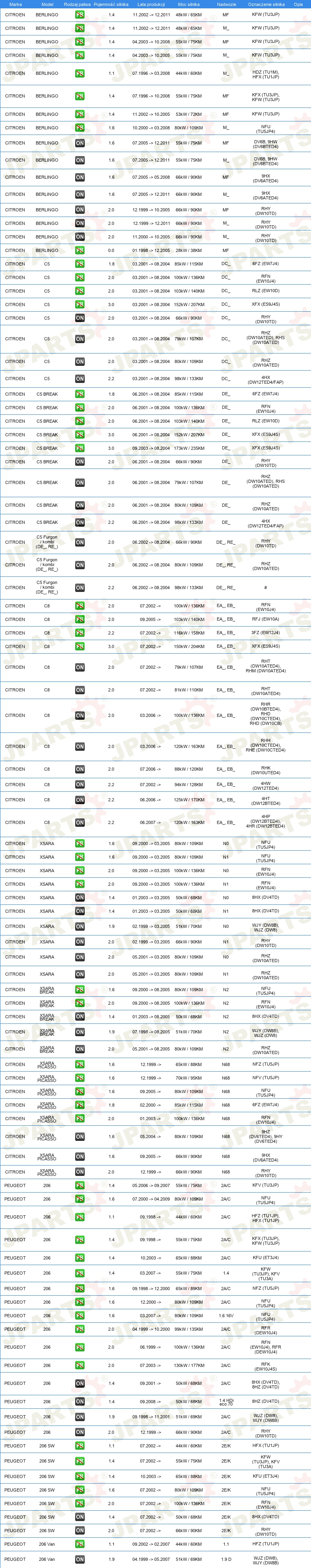Click petrol icon in Peugeot 206 130kW/177KM RFK row
Viewport: 311px width, 1568px height.
click(80, 1365)
